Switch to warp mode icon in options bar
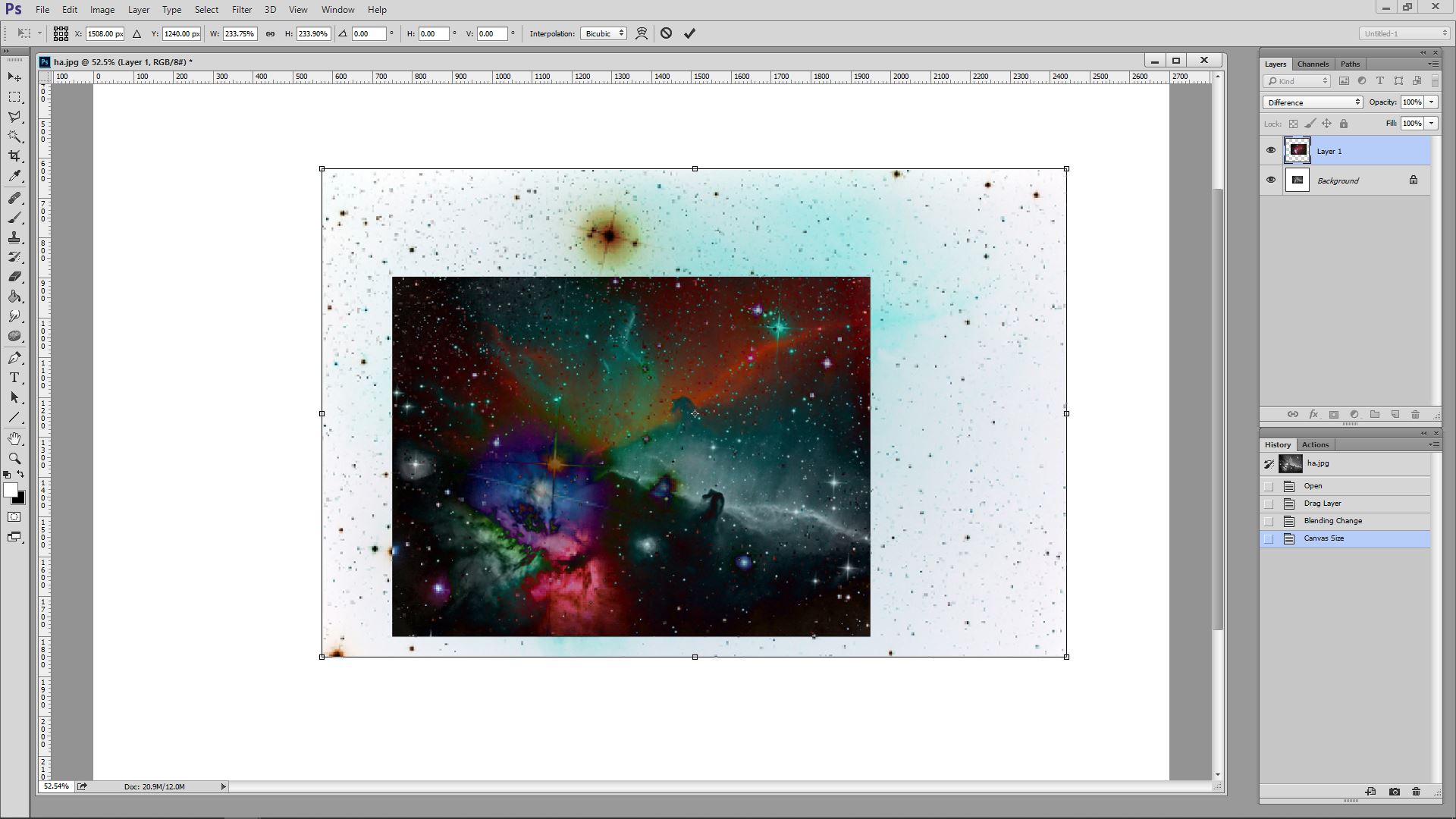1456x819 pixels. (x=642, y=33)
